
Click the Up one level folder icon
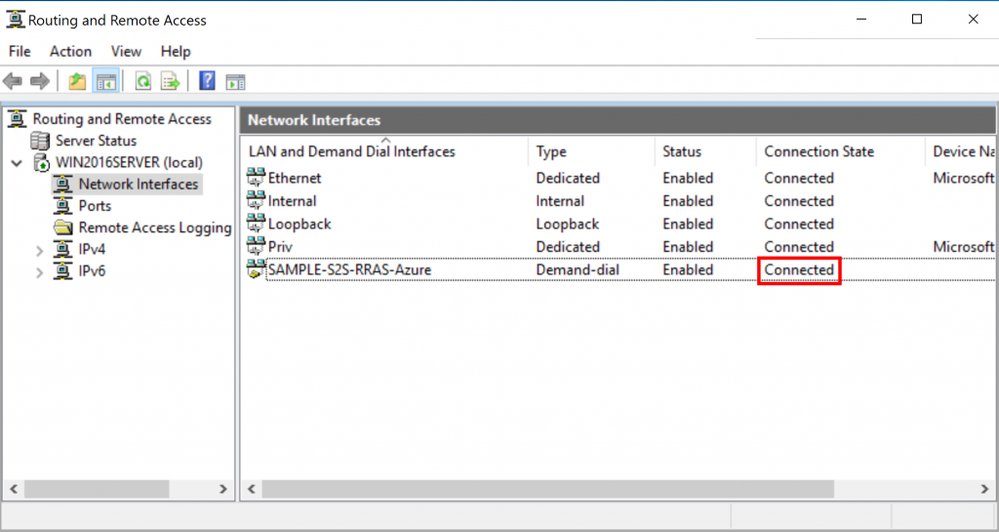77,82
